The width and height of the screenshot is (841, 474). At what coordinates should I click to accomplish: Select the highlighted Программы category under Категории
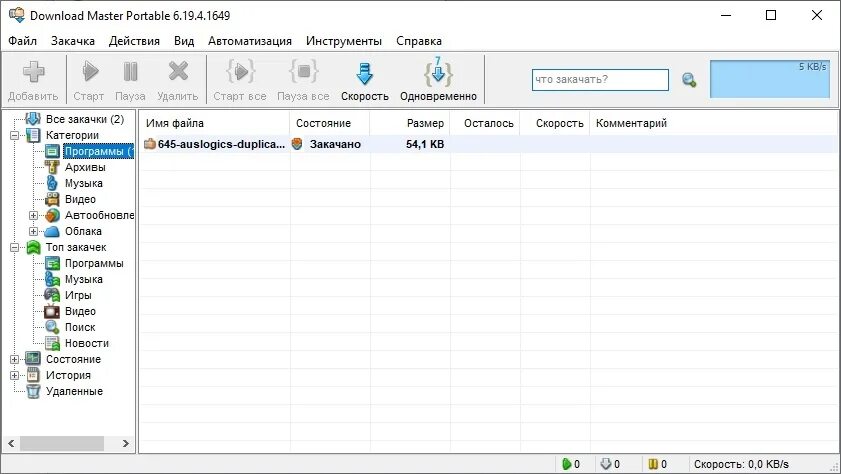coord(98,151)
